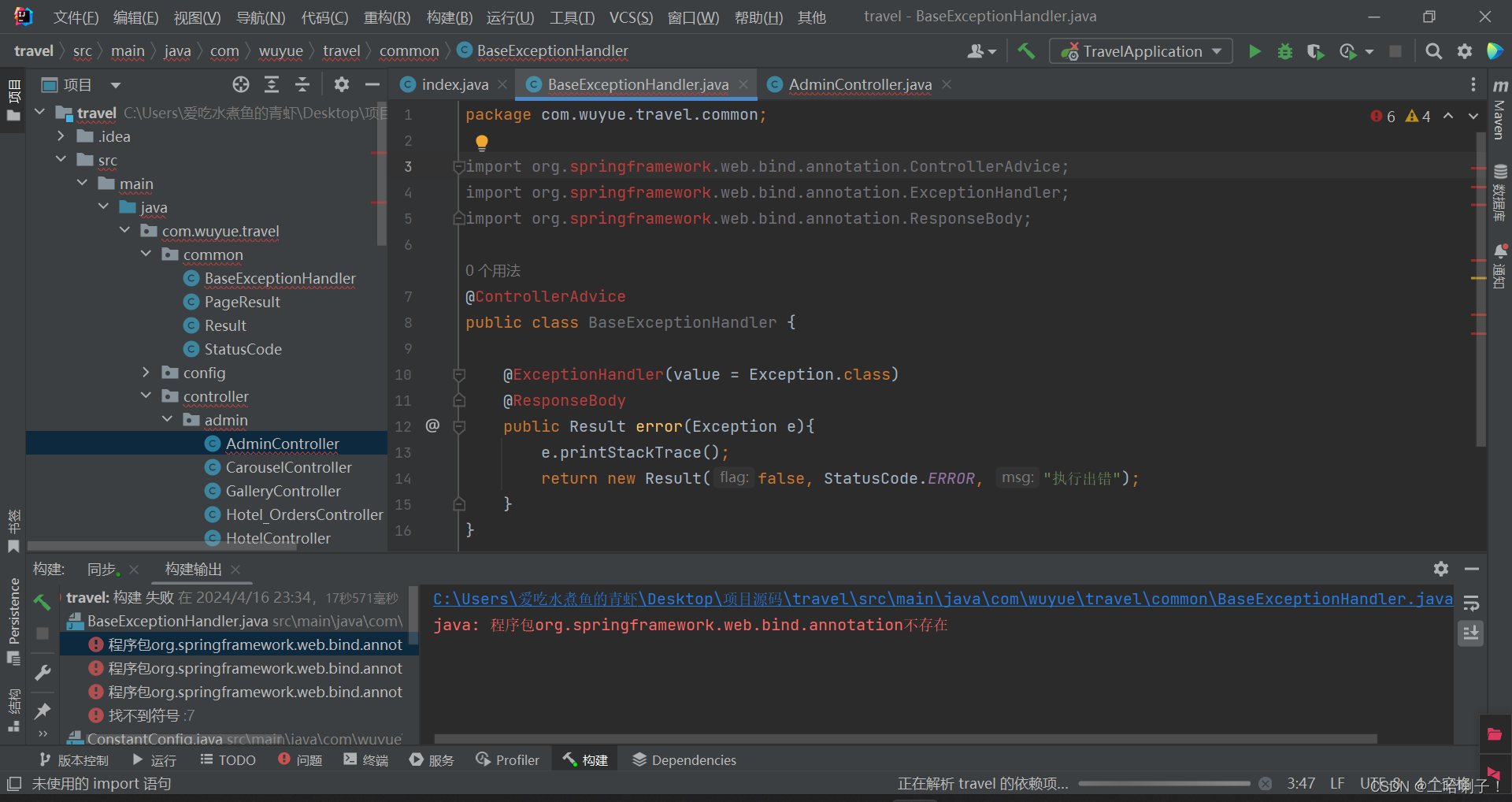The height and width of the screenshot is (802, 1512).
Task: Switch to index.java editor tab
Action: coord(454,84)
